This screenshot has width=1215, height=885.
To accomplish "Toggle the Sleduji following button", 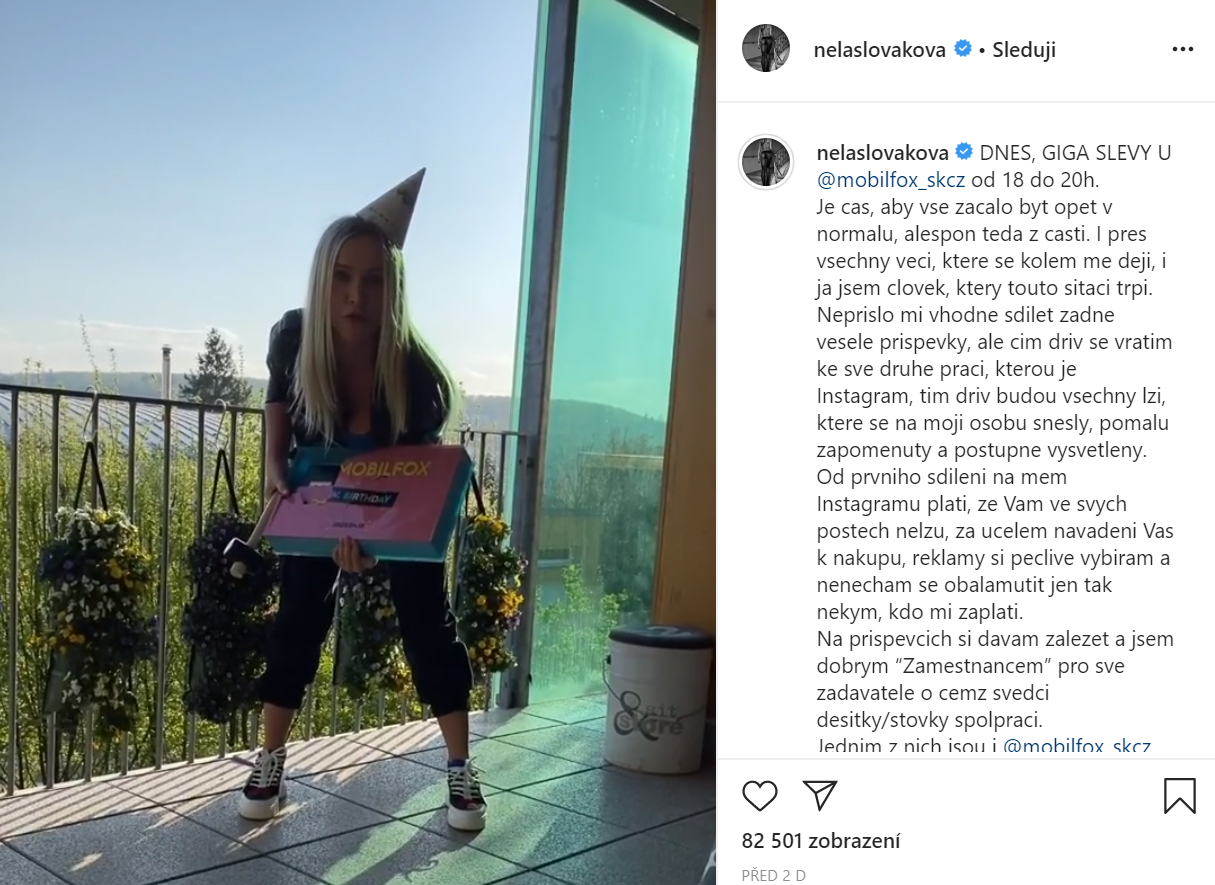I will pyautogui.click(x=1024, y=50).
